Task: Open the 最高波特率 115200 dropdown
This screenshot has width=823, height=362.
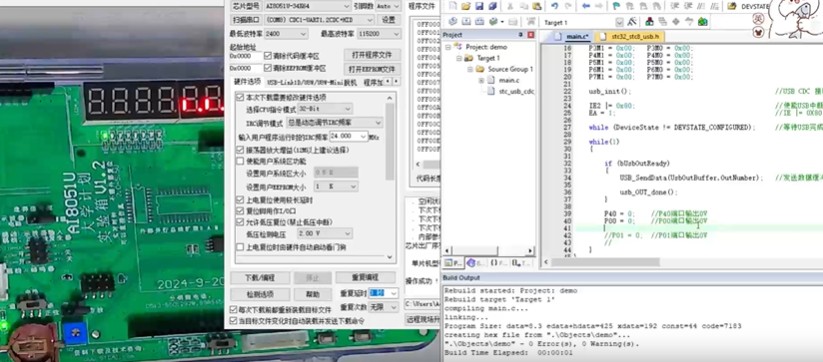Action: (x=379, y=34)
